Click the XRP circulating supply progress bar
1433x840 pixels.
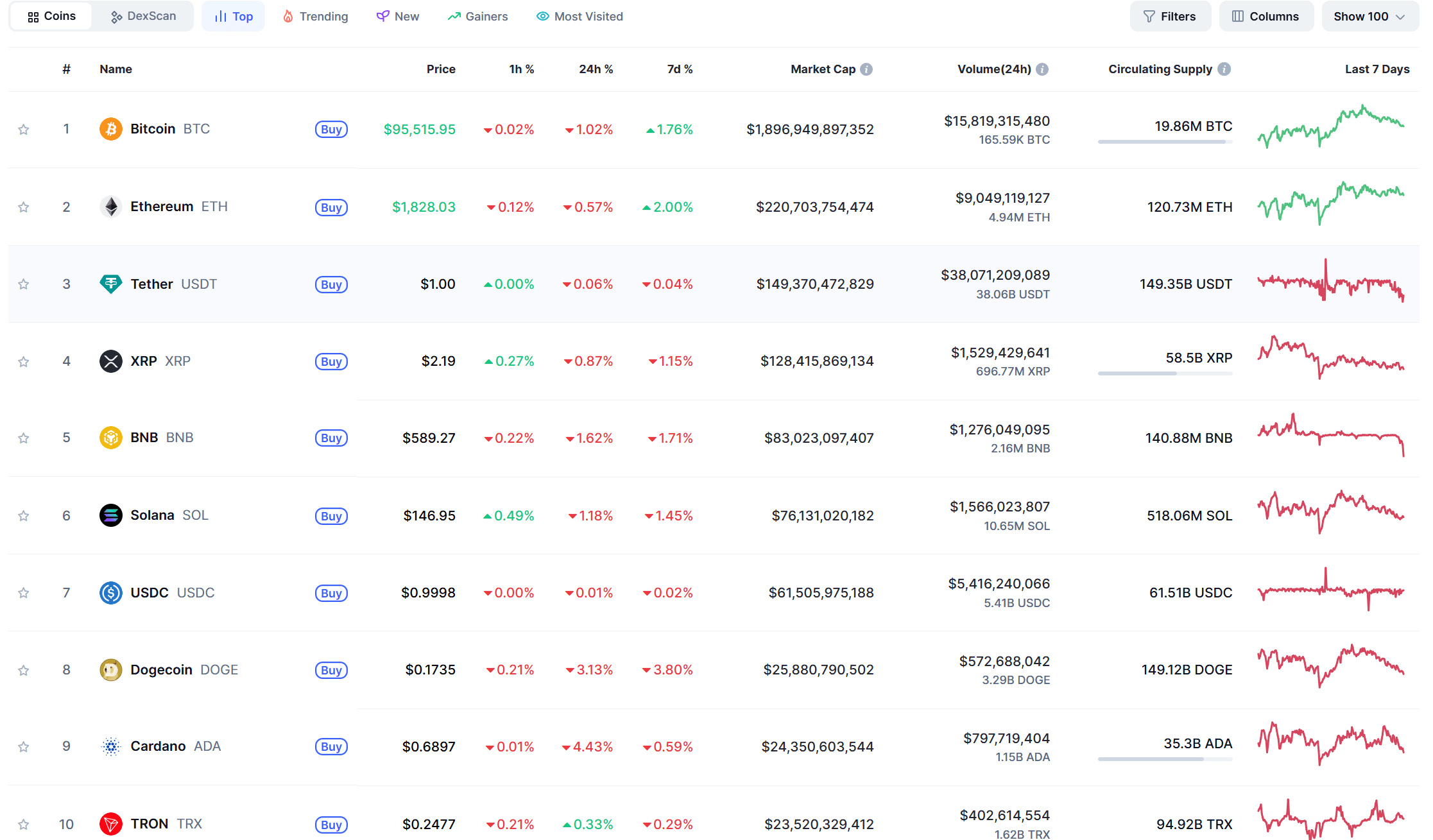click(x=1165, y=373)
